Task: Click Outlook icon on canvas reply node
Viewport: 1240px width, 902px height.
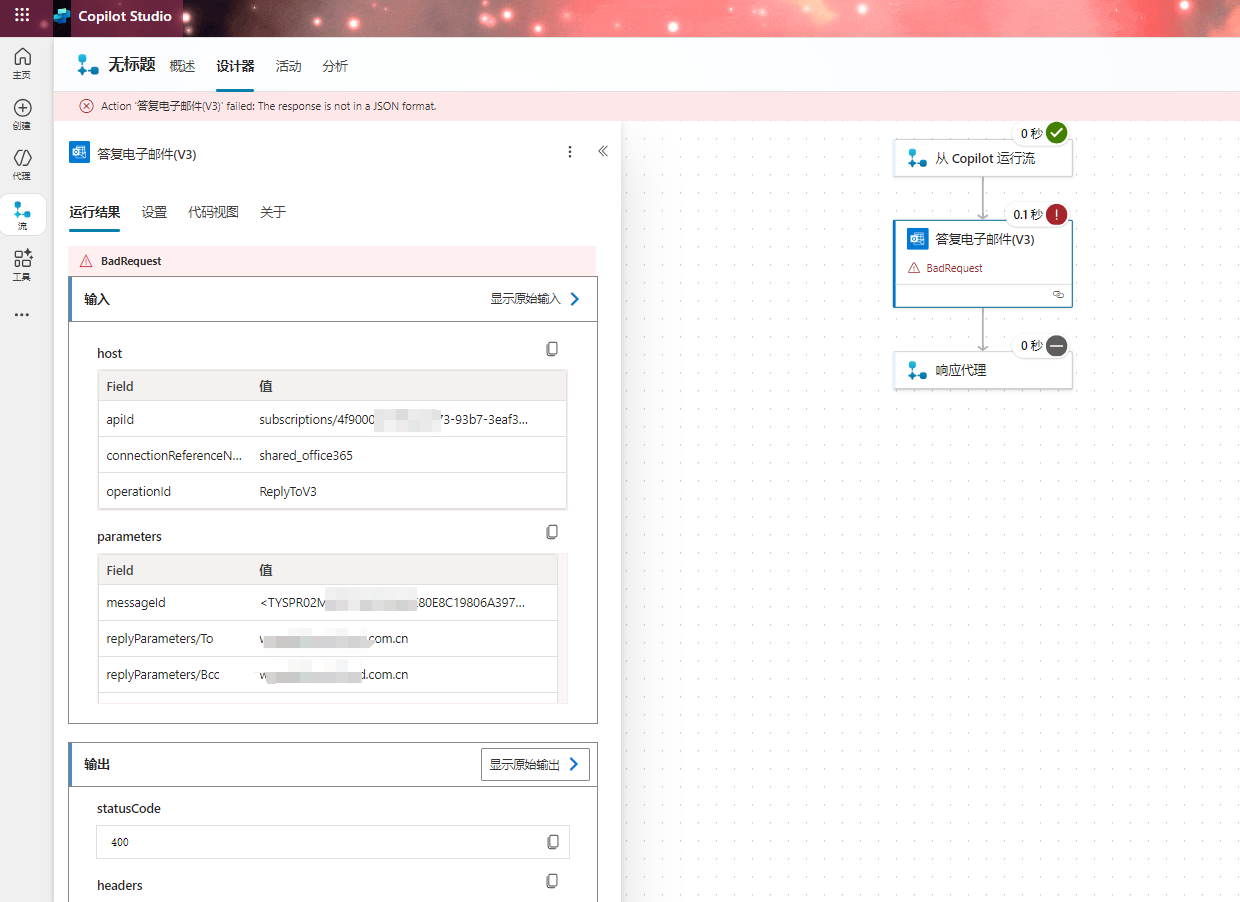Action: [917, 239]
